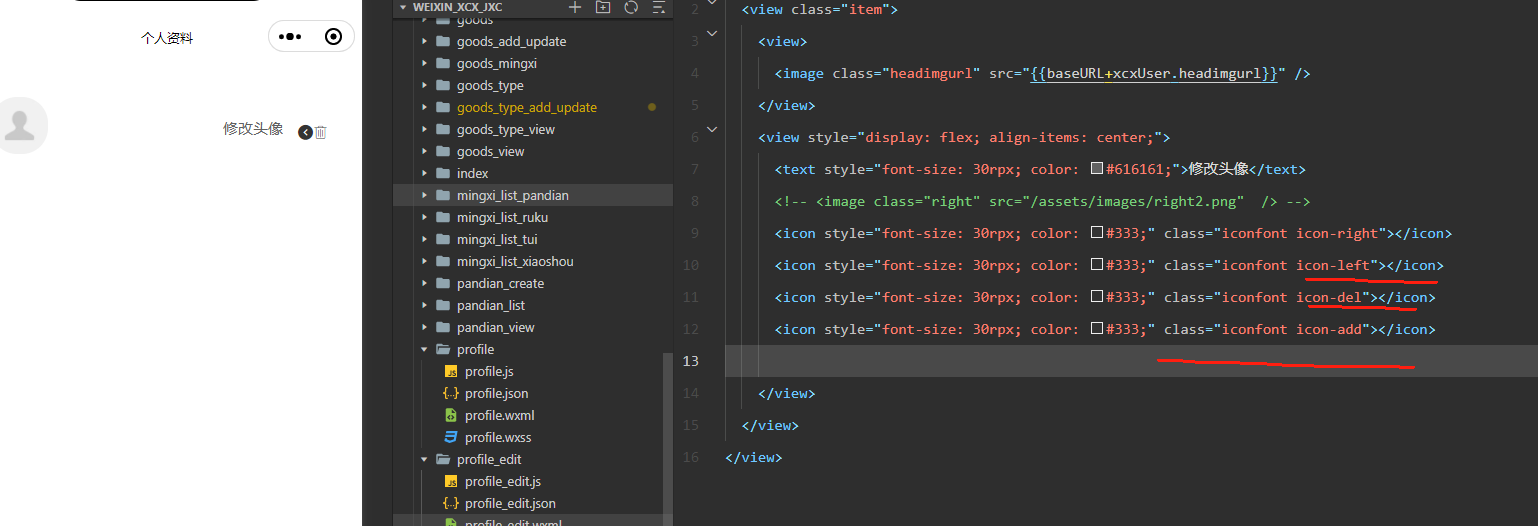The height and width of the screenshot is (526, 1538).
Task: Click the new folder icon
Action: 603,7
